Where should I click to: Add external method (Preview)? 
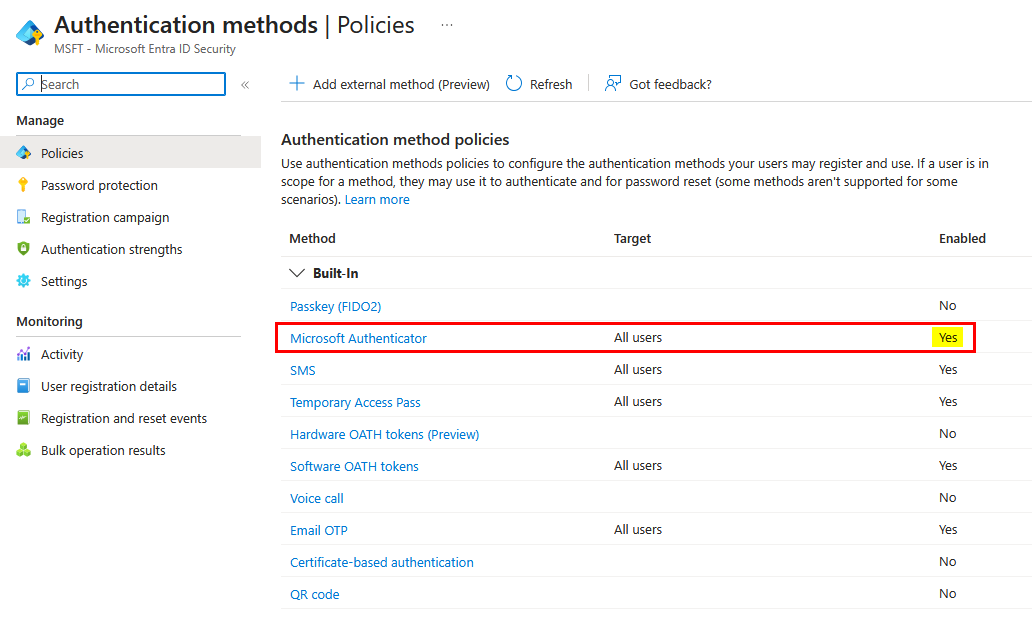[389, 84]
